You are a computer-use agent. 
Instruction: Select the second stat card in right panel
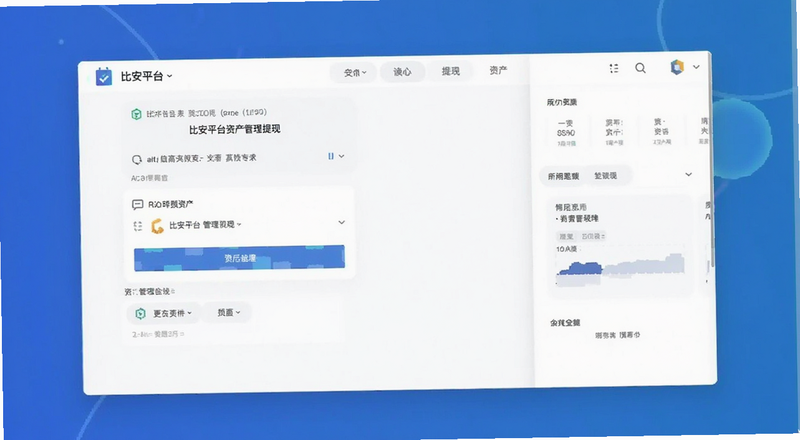point(614,132)
